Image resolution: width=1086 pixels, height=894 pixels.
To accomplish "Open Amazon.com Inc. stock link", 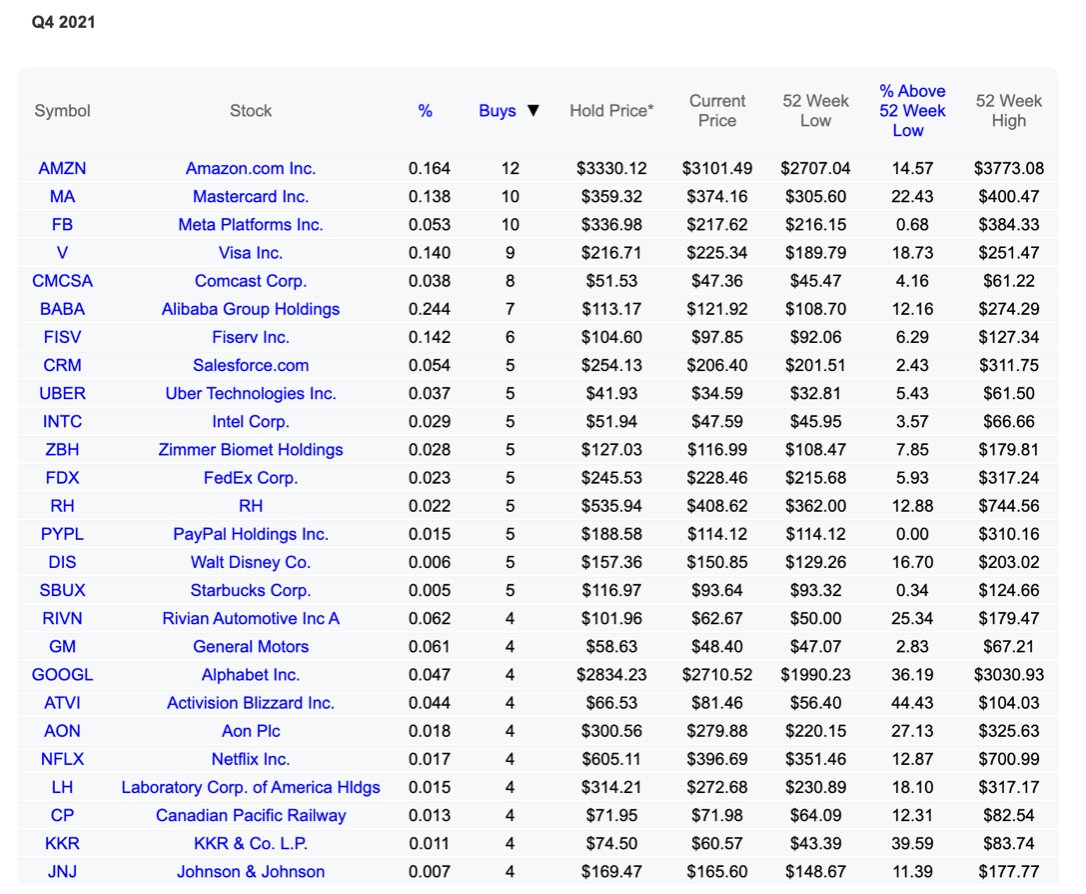I will 251,168.
